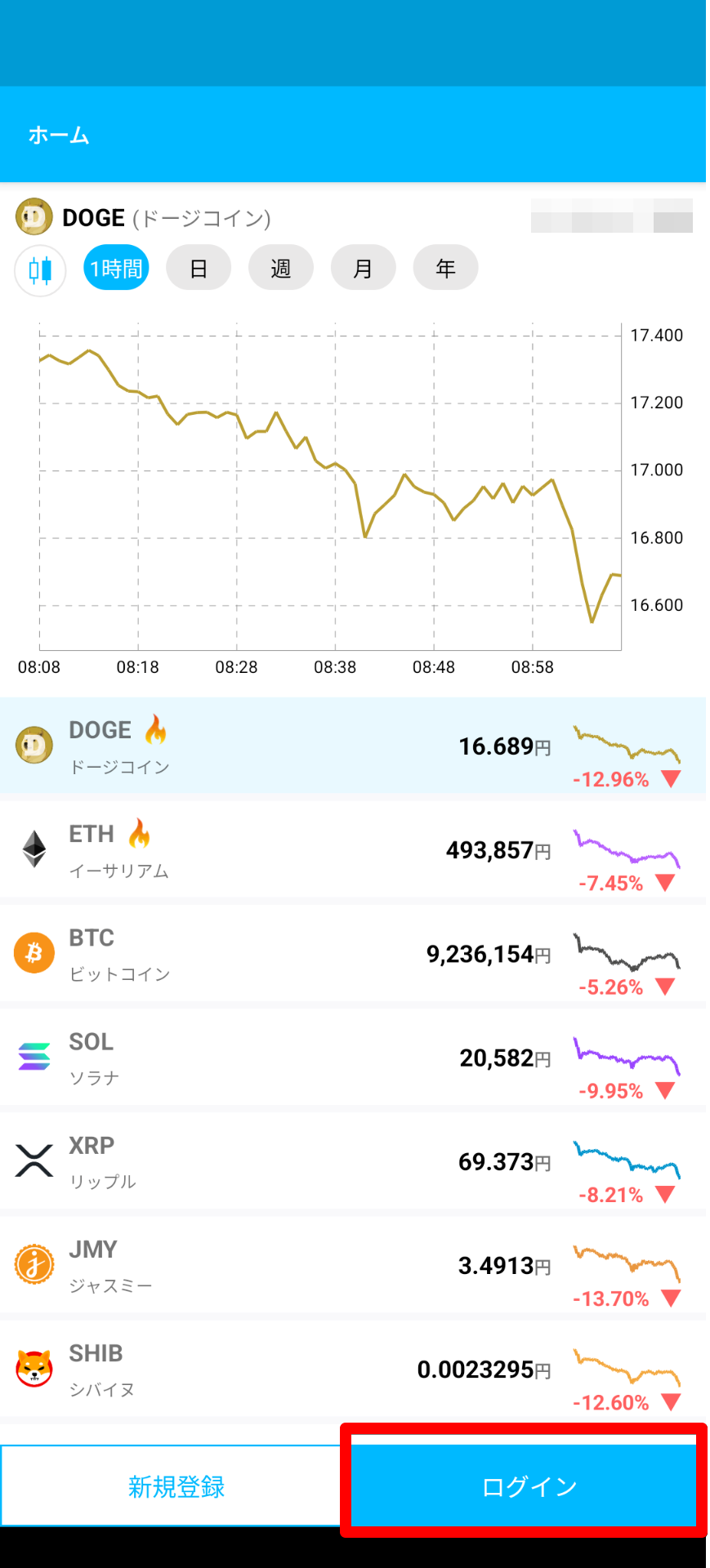The image size is (710, 1568).
Task: Select the 1時間 time range
Action: click(x=116, y=268)
